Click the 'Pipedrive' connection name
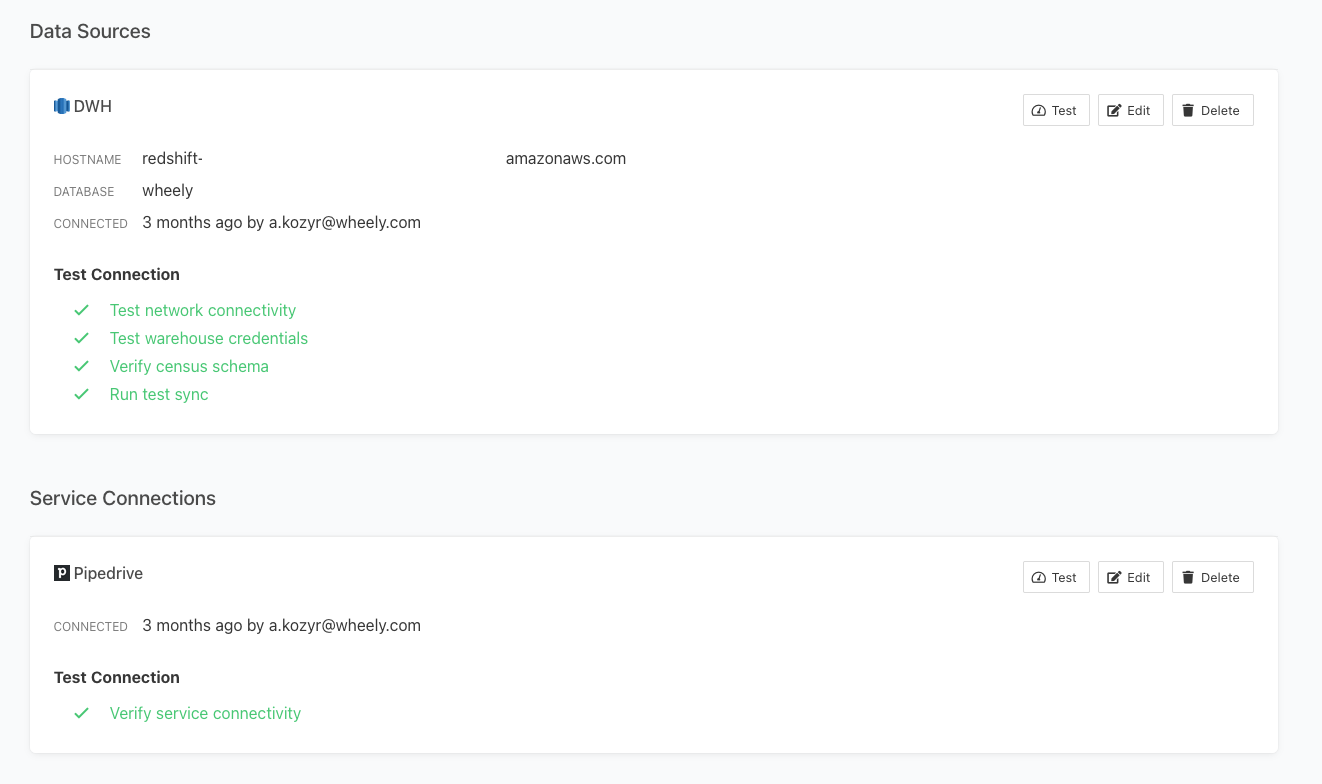Viewport: 1322px width, 784px height. [x=108, y=573]
